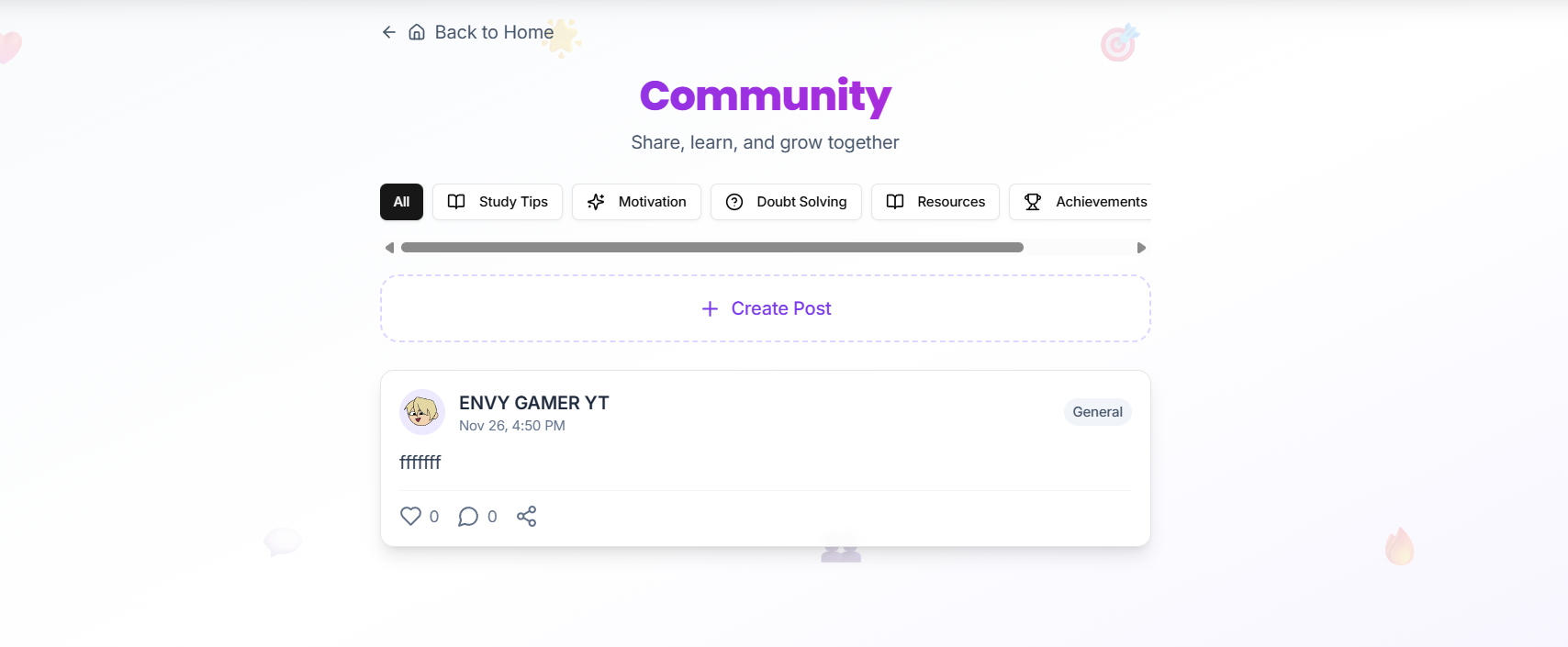The width and height of the screenshot is (1568, 647).
Task: Click ENVY GAMER YT's avatar thumbnail
Action: [422, 412]
